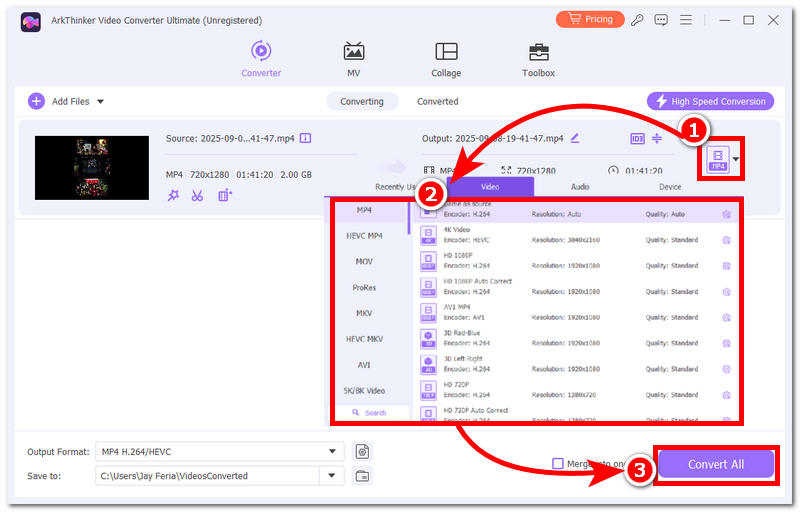This screenshot has height=512, width=800.
Task: Expand the Output Format dropdown
Action: [332, 452]
